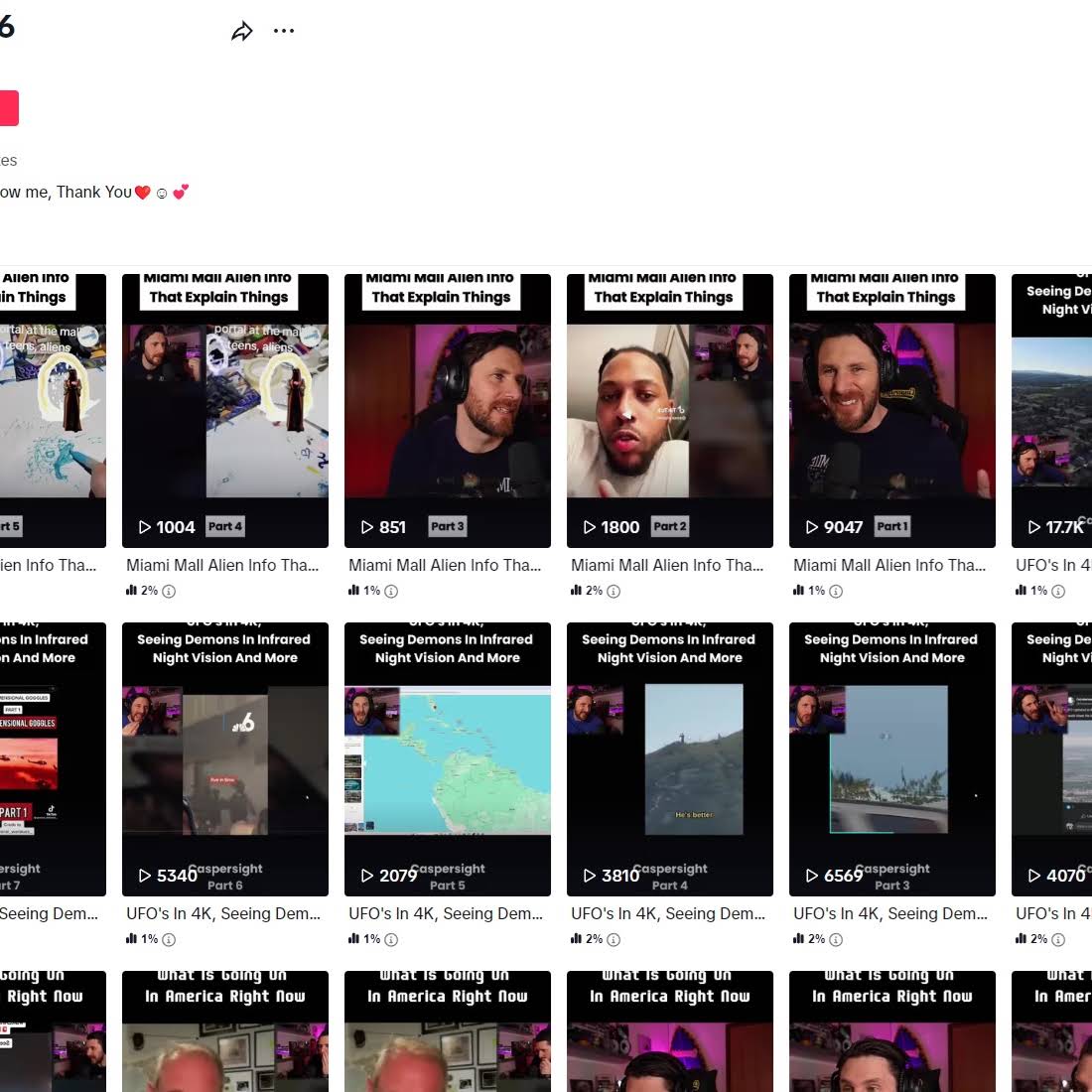Play the Seeing Demons Part 3 video with 6569 views
Image resolution: width=1092 pixels, height=1092 pixels.
(892, 759)
